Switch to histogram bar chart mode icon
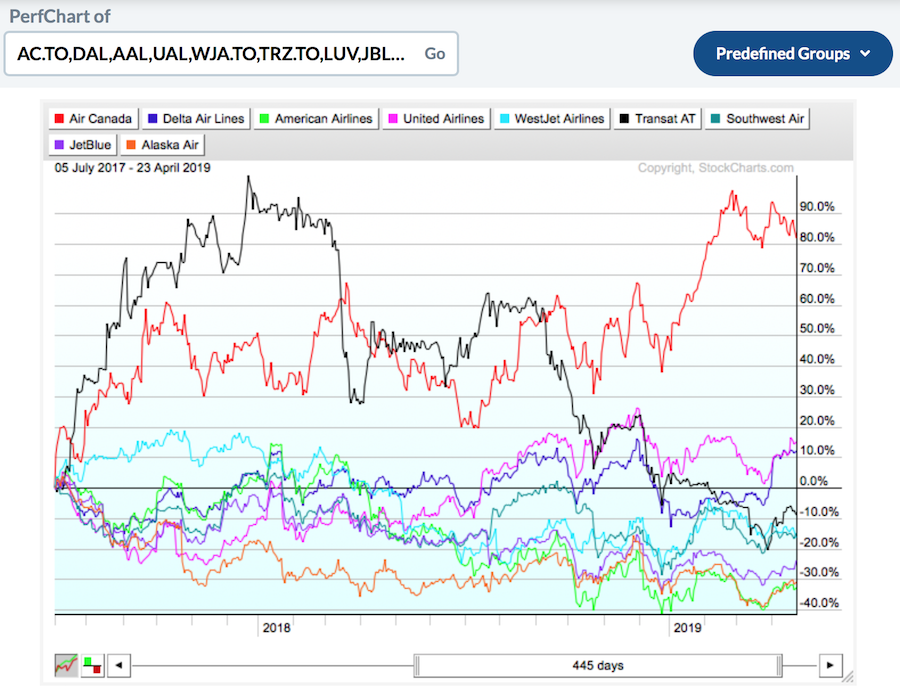 click(x=92, y=664)
